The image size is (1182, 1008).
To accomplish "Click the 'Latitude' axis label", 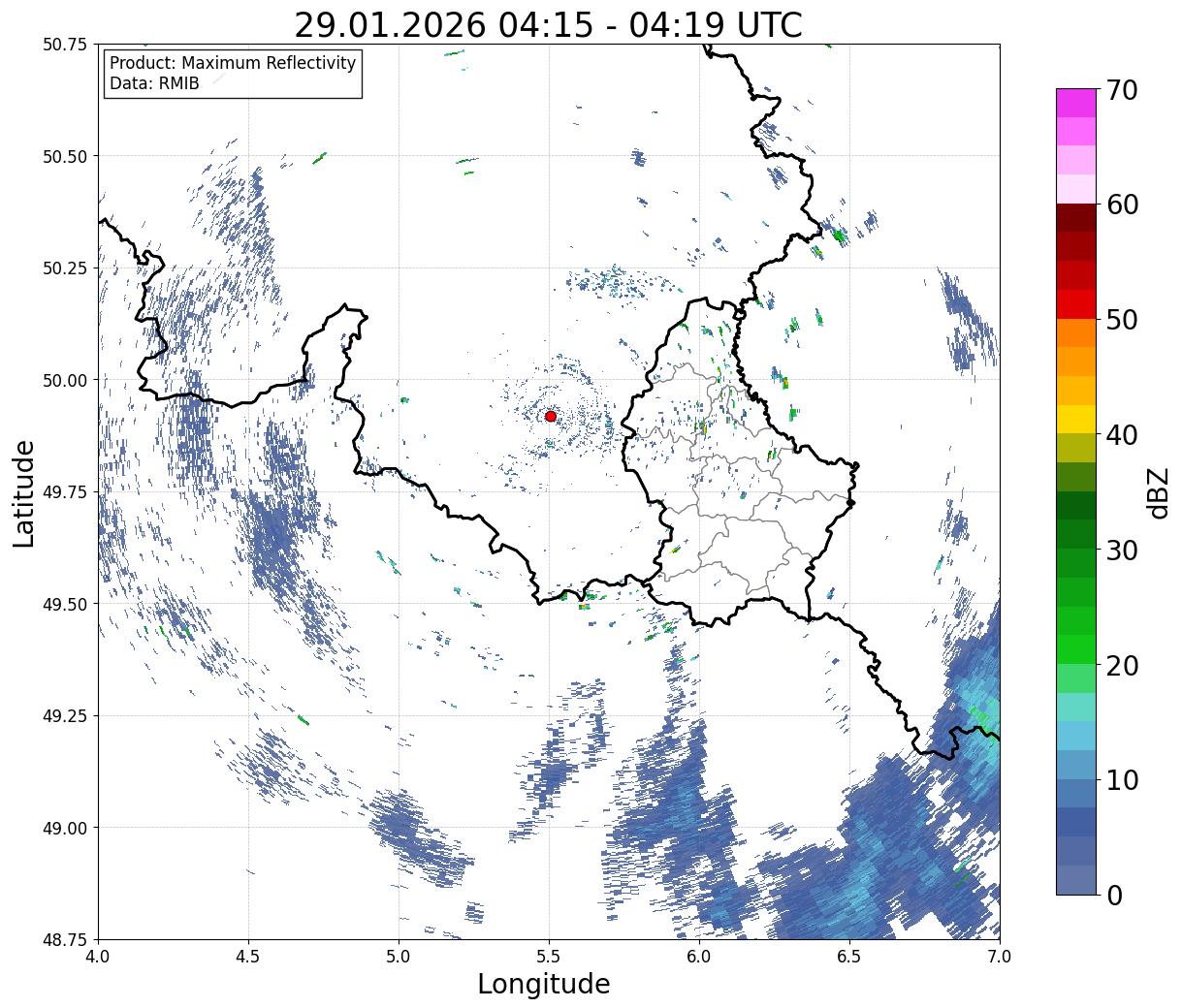I will [24, 493].
